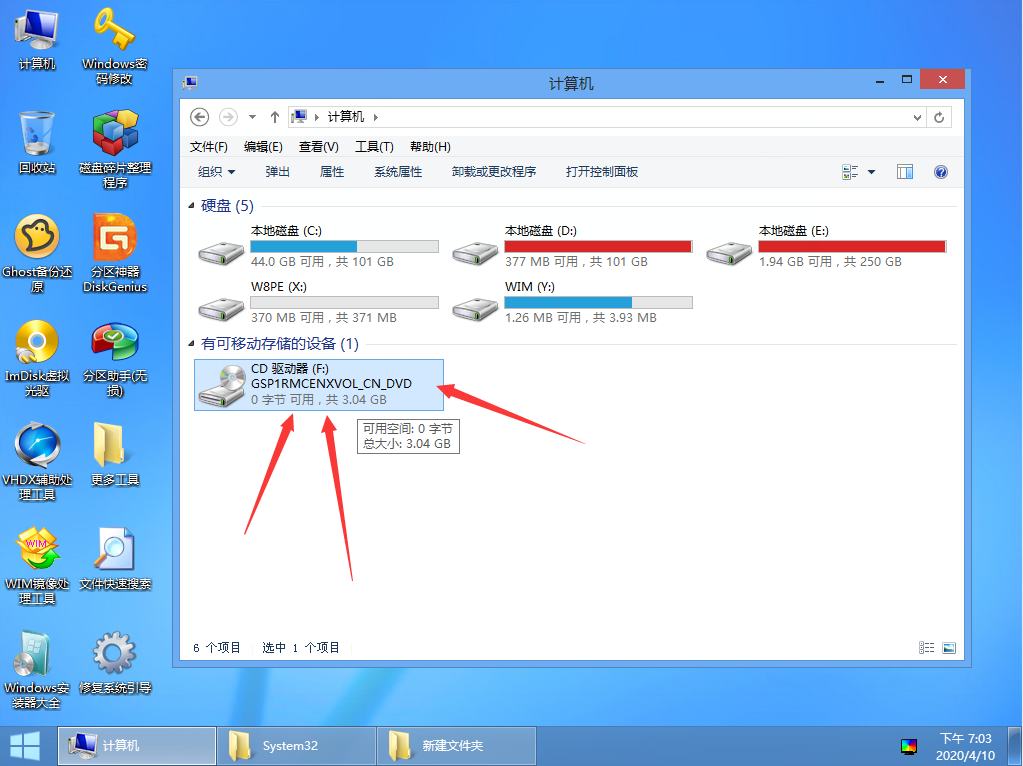
Task: Click the help question mark icon
Action: (940, 172)
